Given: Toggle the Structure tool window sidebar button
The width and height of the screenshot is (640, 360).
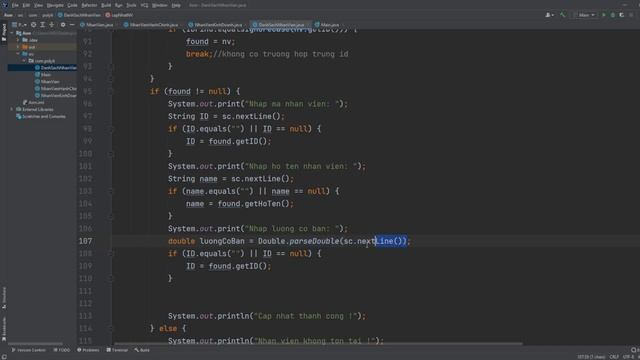Looking at the screenshot, I should point(4,297).
